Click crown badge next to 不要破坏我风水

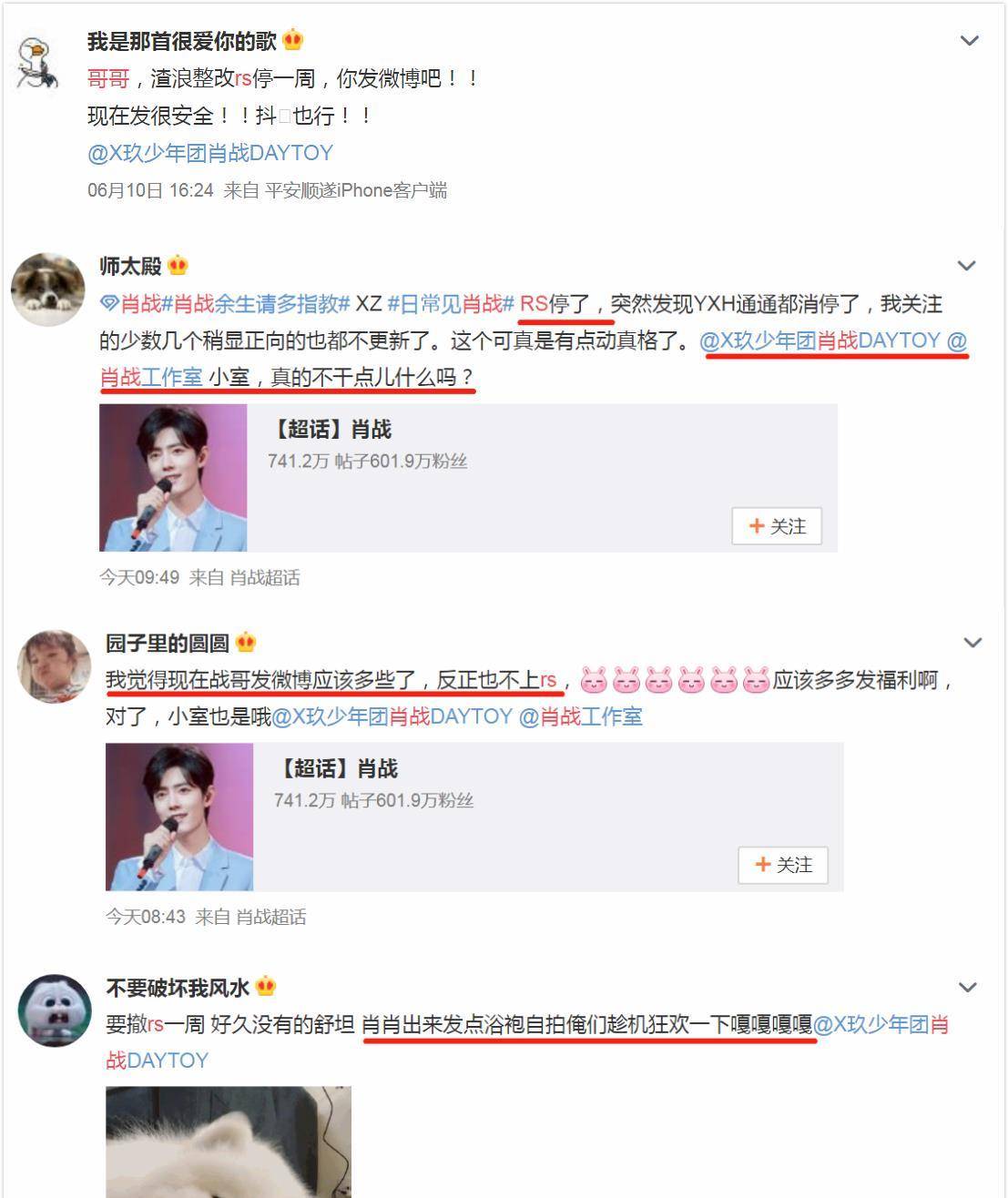pyautogui.click(x=266, y=987)
